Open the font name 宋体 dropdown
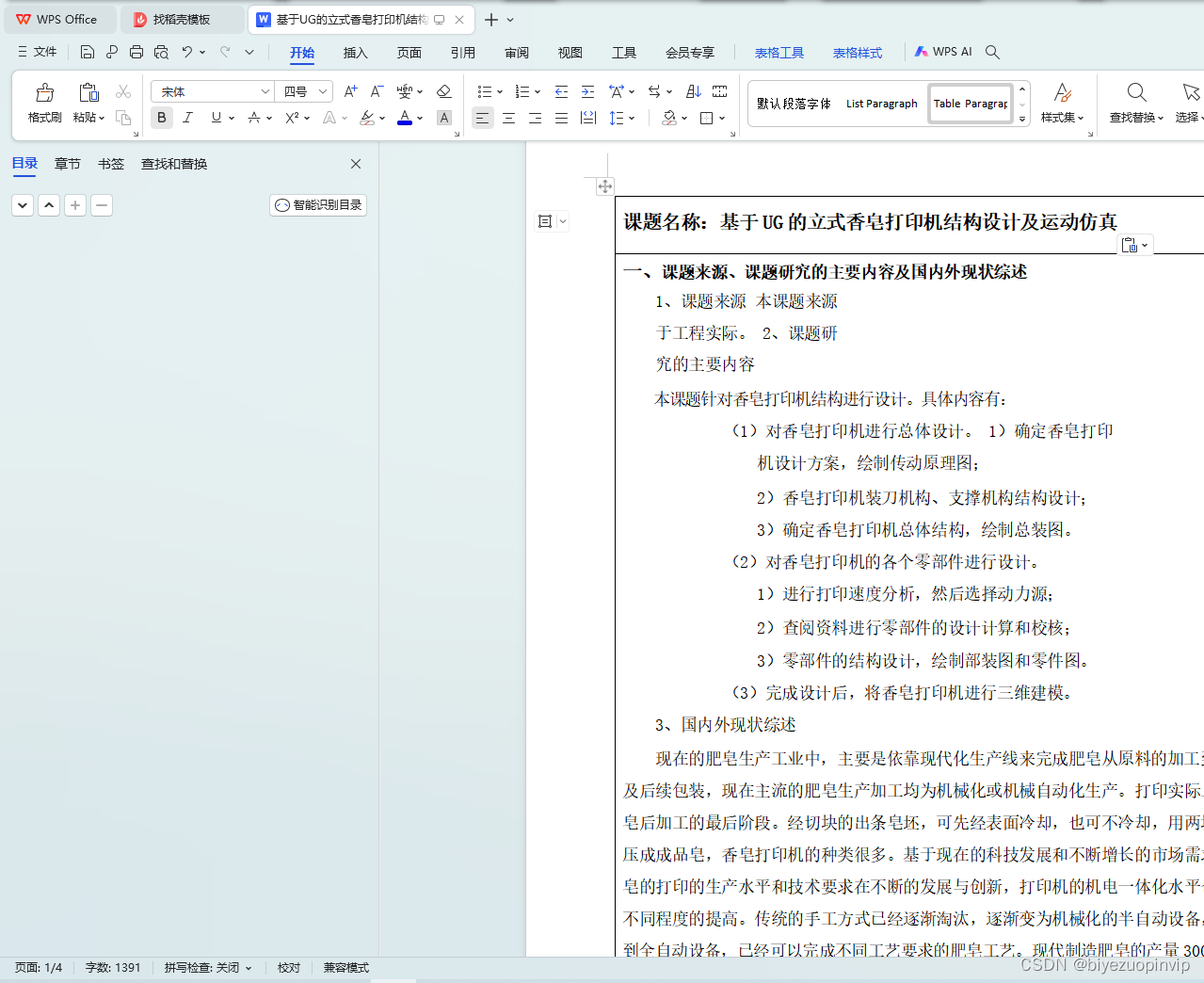 265,91
